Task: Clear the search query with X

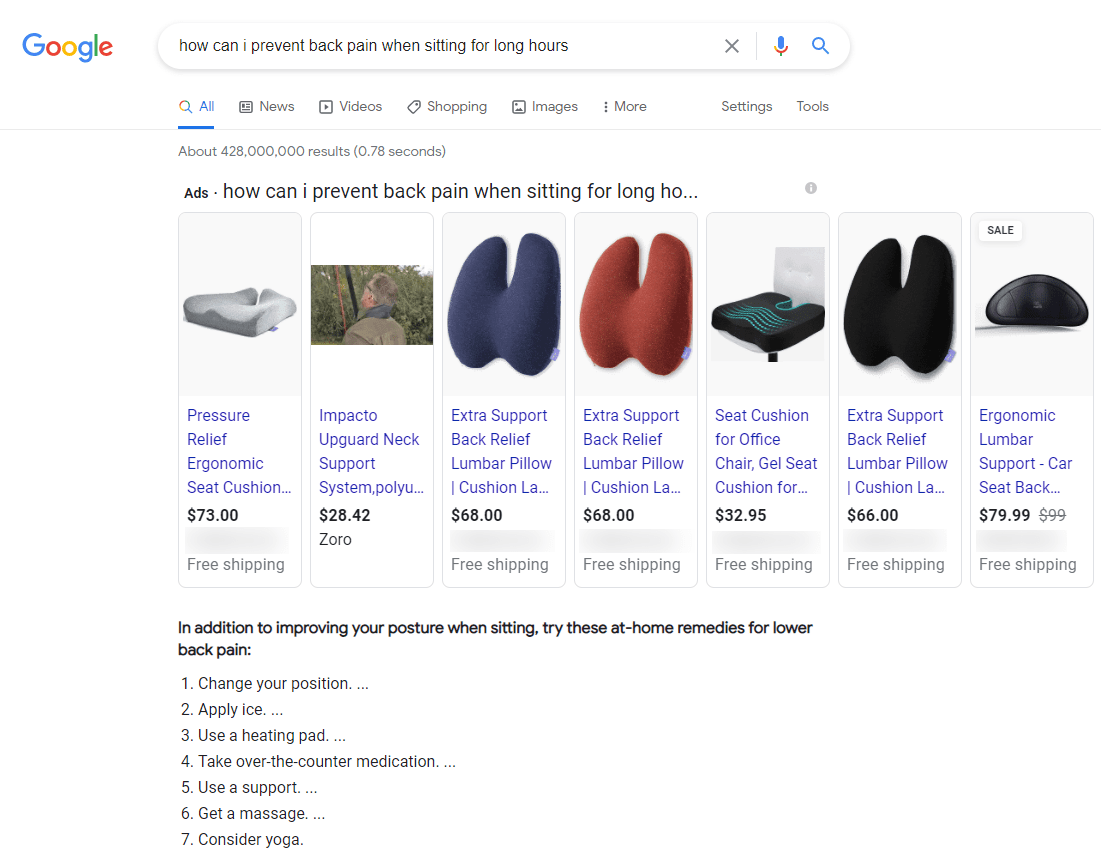Action: (x=732, y=46)
